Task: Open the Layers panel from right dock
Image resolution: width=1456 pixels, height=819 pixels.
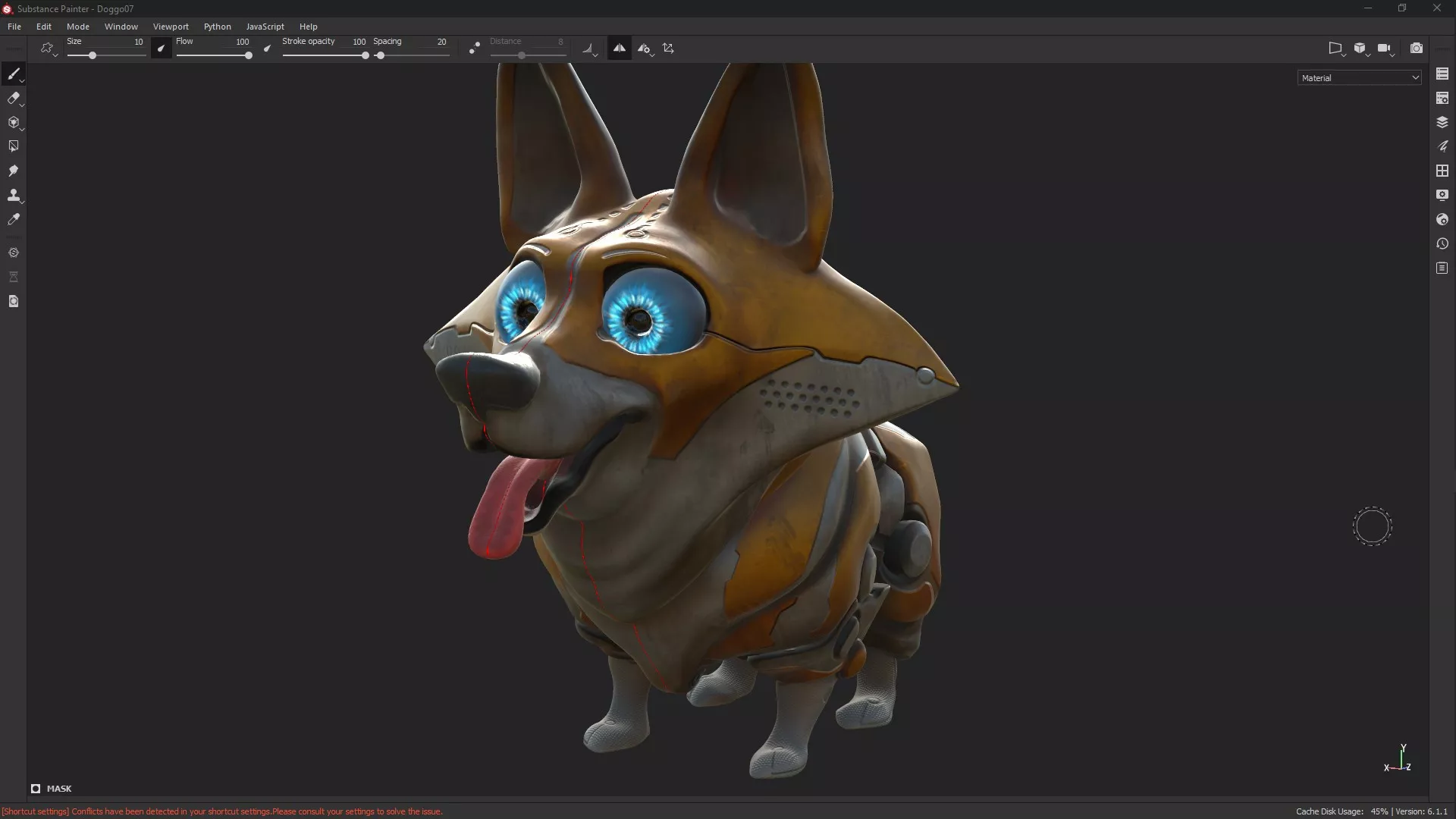Action: 1442,122
